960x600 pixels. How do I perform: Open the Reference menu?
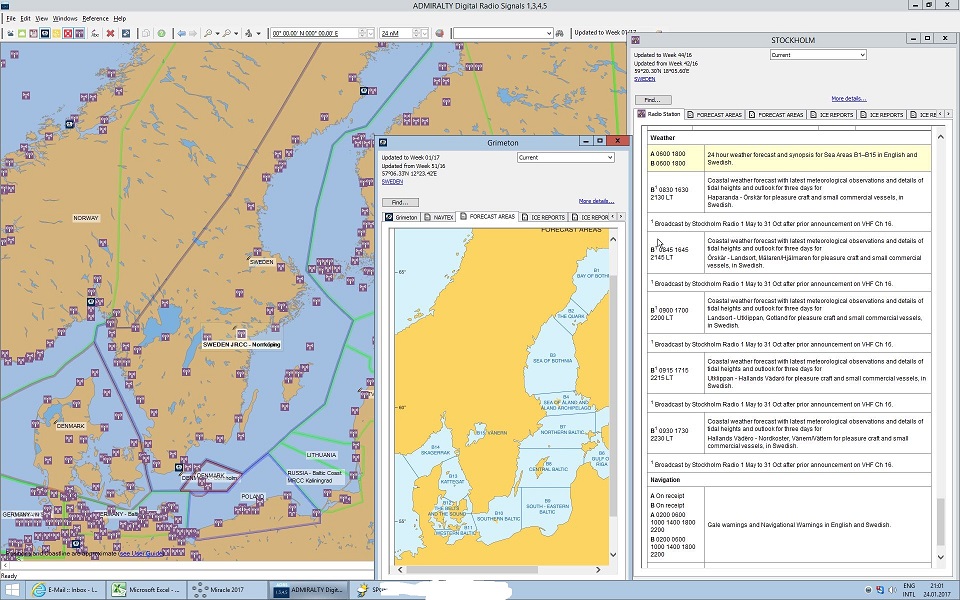pos(96,18)
